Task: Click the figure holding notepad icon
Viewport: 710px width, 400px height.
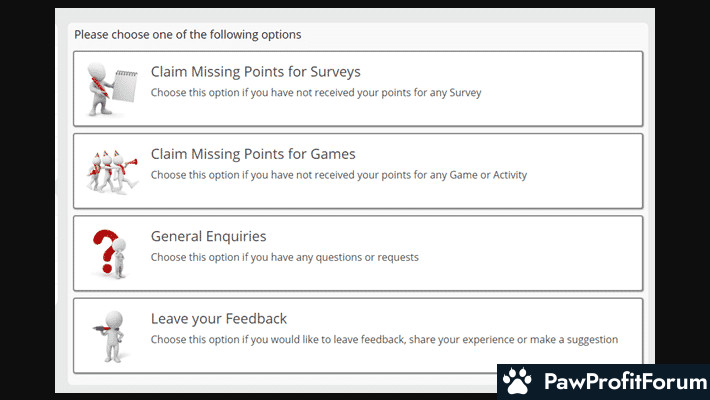Action: [112, 89]
